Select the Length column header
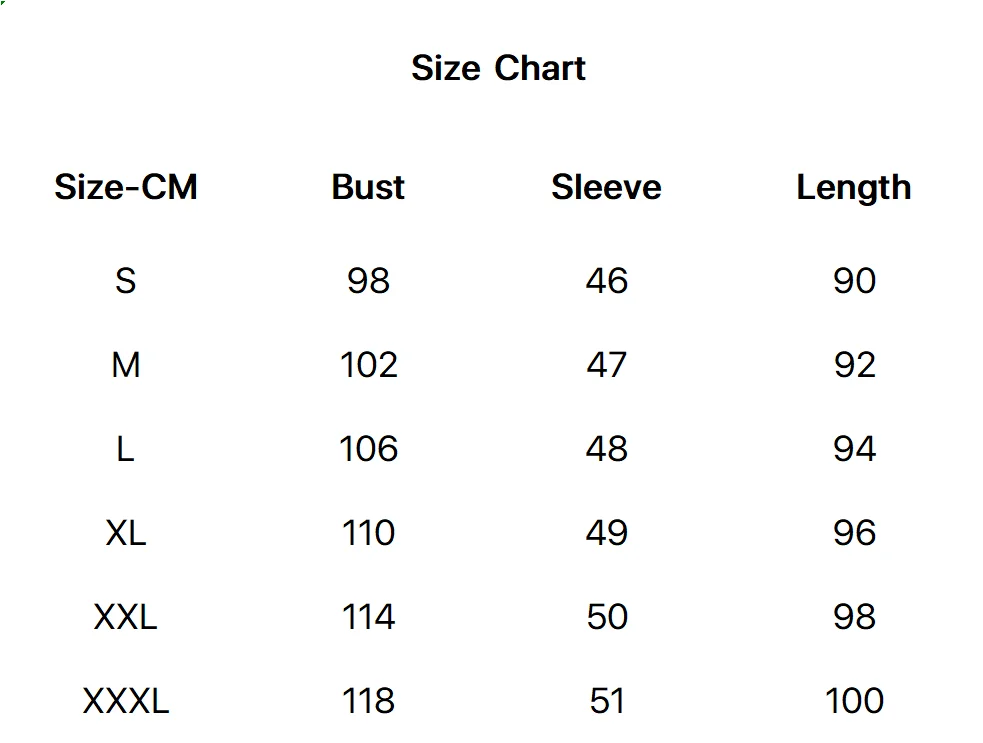Image resolution: width=983 pixels, height=743 pixels. click(x=854, y=188)
